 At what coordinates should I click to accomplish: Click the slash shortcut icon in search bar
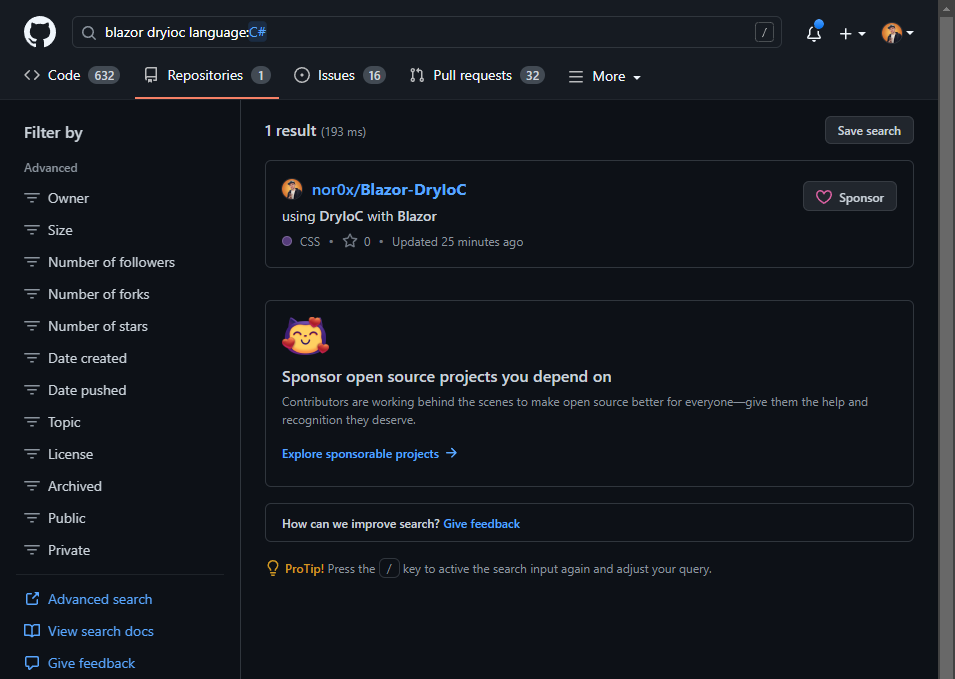pyautogui.click(x=765, y=33)
